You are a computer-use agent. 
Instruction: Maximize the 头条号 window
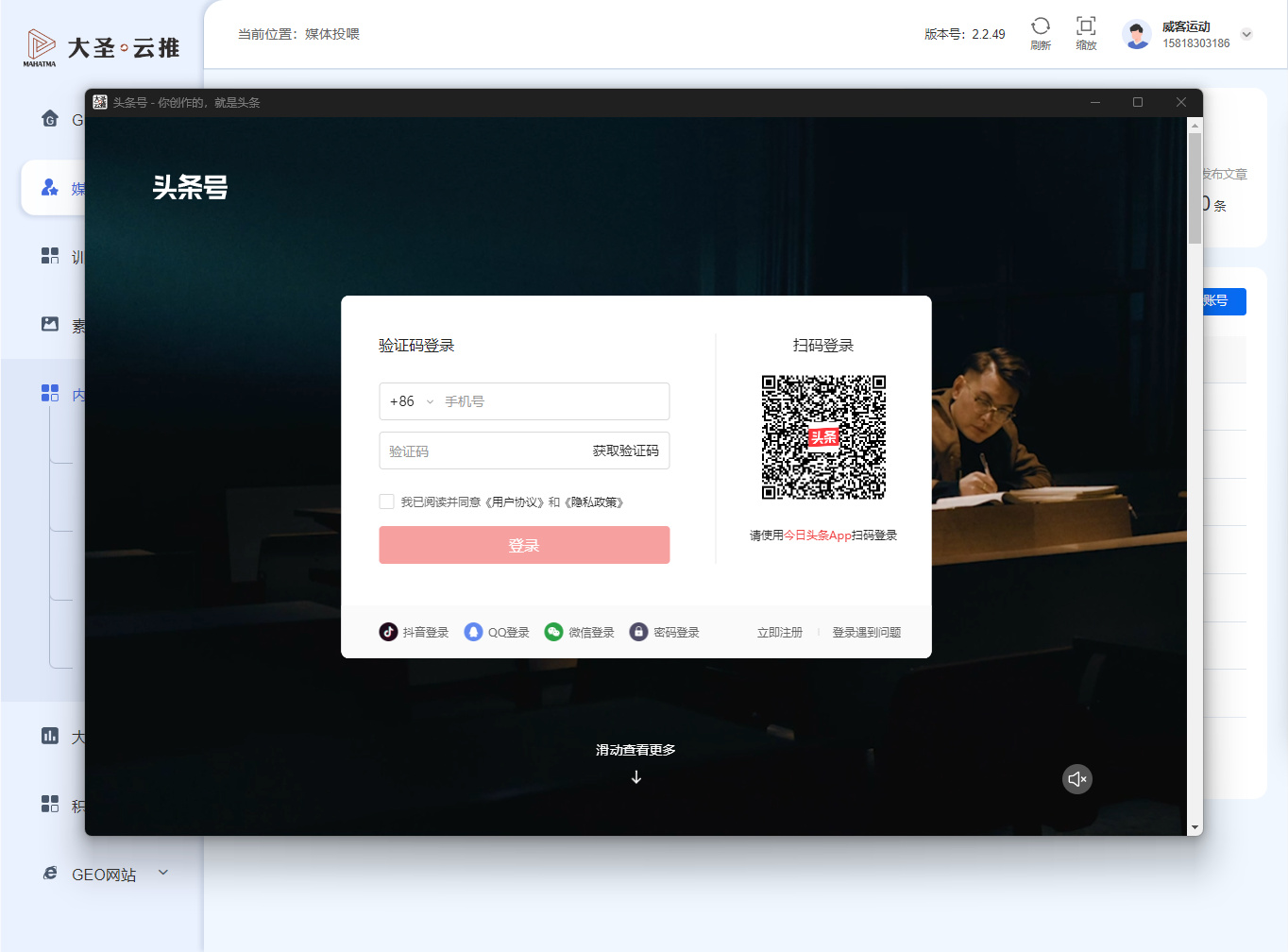(1138, 102)
